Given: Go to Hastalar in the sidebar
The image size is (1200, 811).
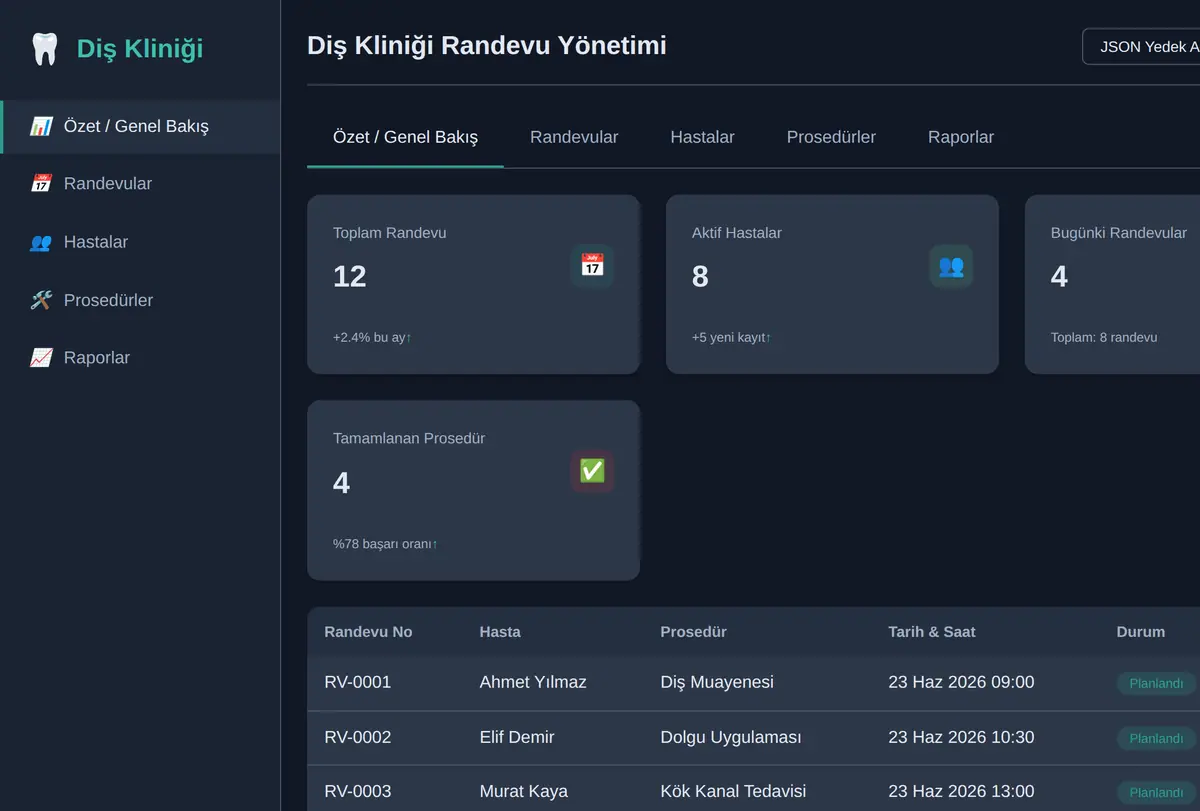Looking at the screenshot, I should tap(140, 242).
